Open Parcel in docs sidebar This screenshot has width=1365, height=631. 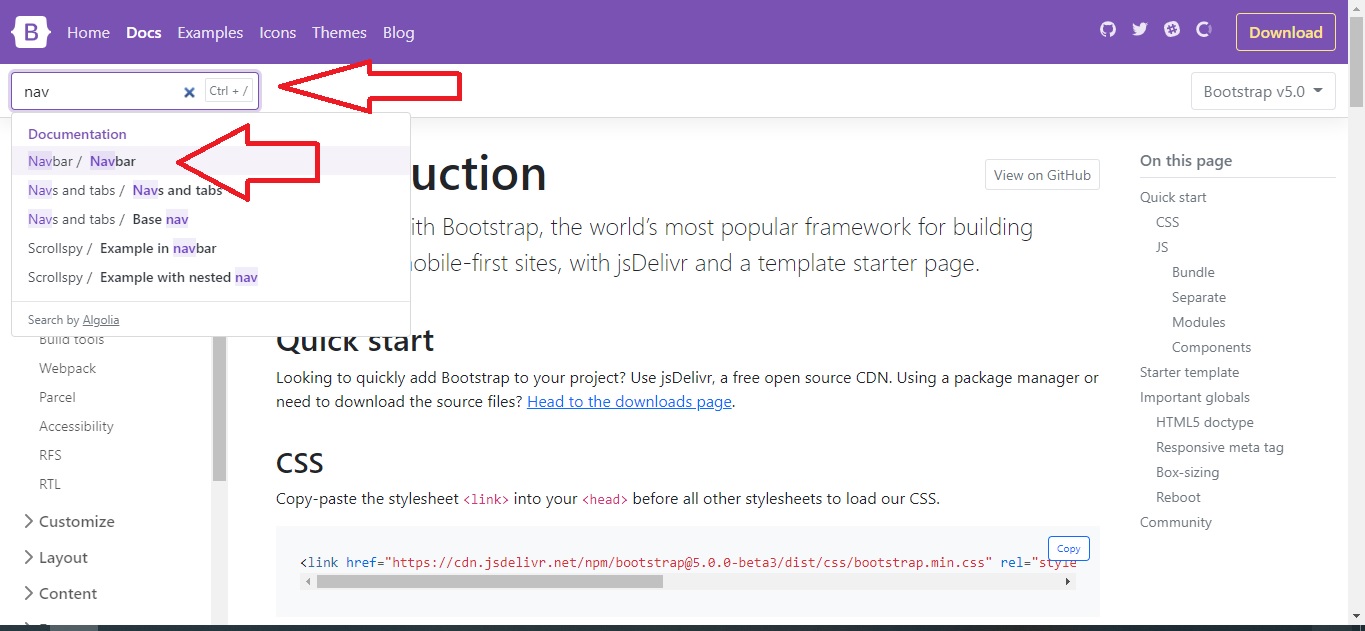tap(57, 397)
